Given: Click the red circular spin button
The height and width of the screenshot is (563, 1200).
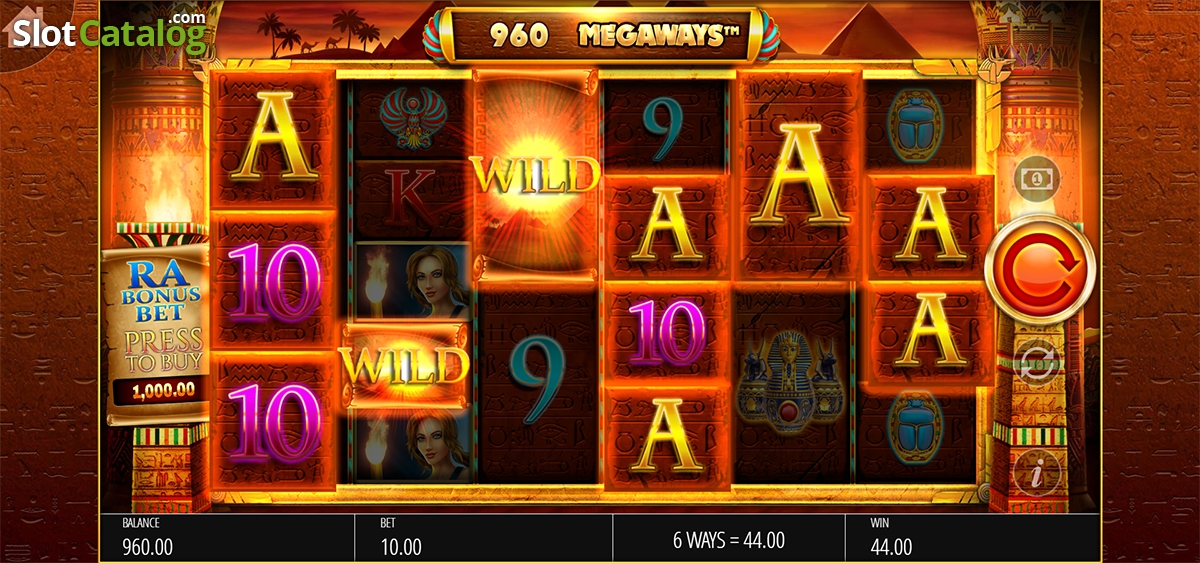Looking at the screenshot, I should [x=1039, y=269].
